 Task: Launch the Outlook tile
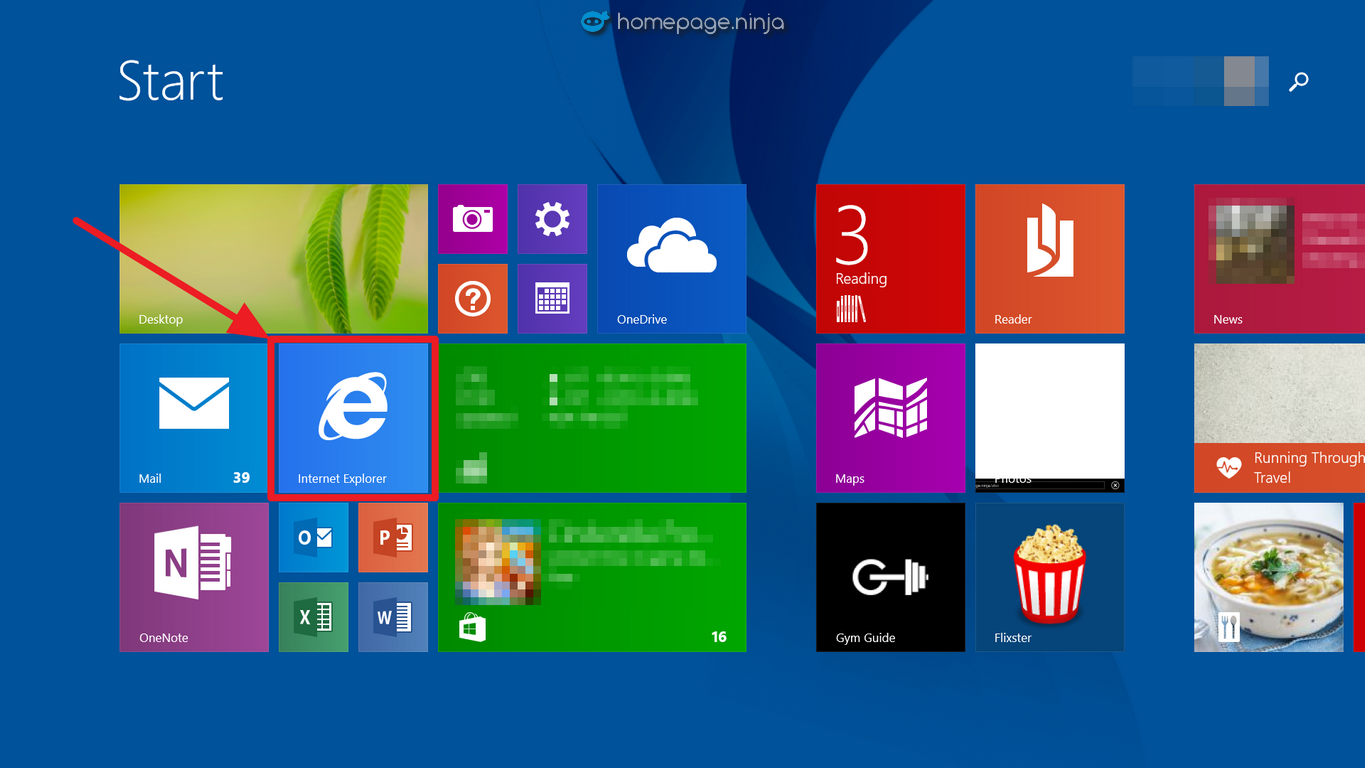(x=313, y=537)
